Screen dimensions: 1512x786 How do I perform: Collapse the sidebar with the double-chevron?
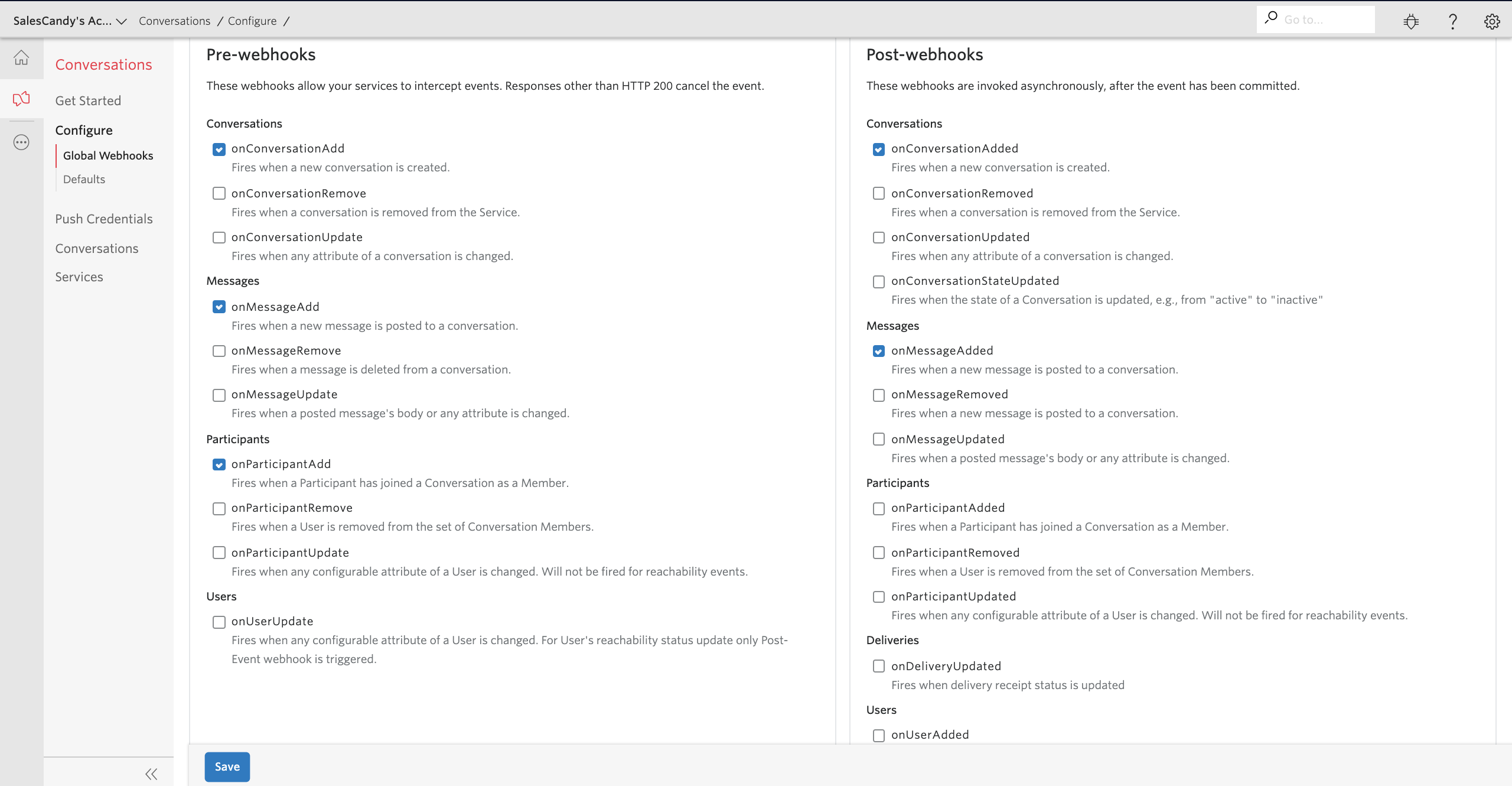pos(152,773)
